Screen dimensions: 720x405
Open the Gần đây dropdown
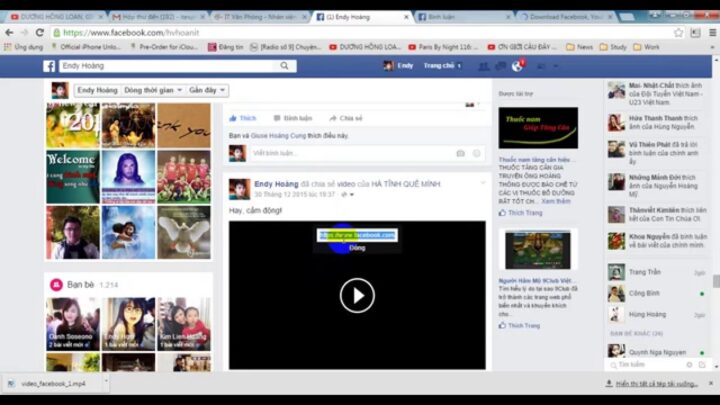coord(207,90)
